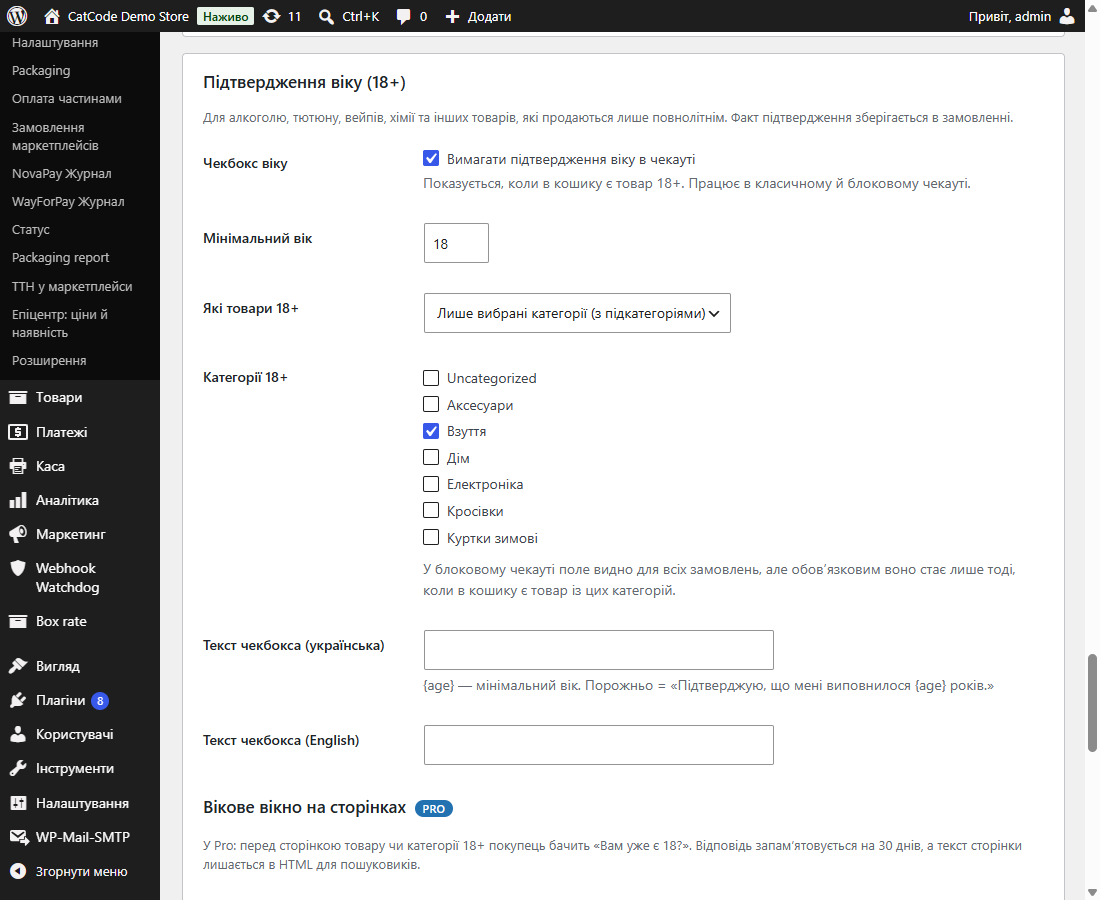The image size is (1100, 900).
Task: Click the Webhook Watchdog shield icon
Action: click(x=18, y=568)
